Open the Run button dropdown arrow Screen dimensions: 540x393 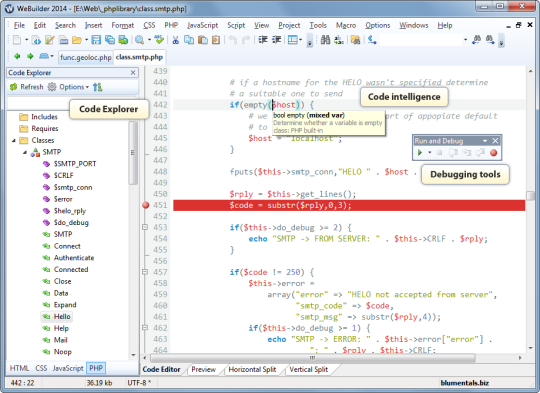[x=429, y=153]
